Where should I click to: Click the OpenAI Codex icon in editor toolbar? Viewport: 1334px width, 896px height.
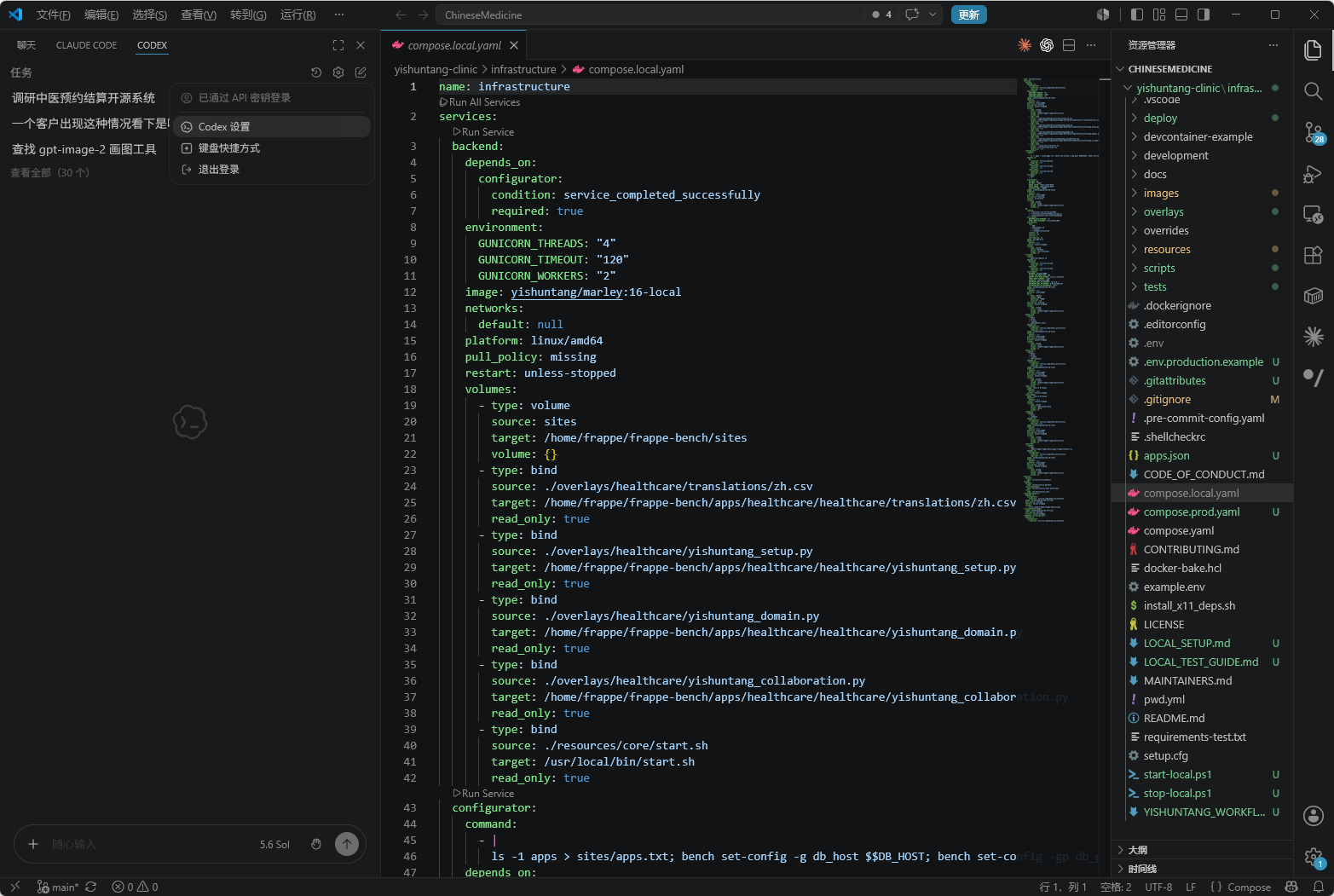[x=1047, y=45]
